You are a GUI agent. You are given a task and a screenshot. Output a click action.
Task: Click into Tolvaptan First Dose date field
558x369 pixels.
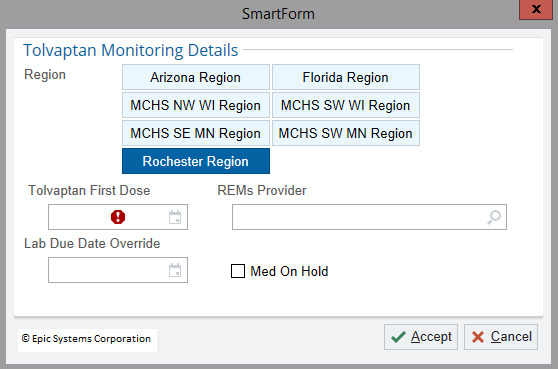[118, 217]
